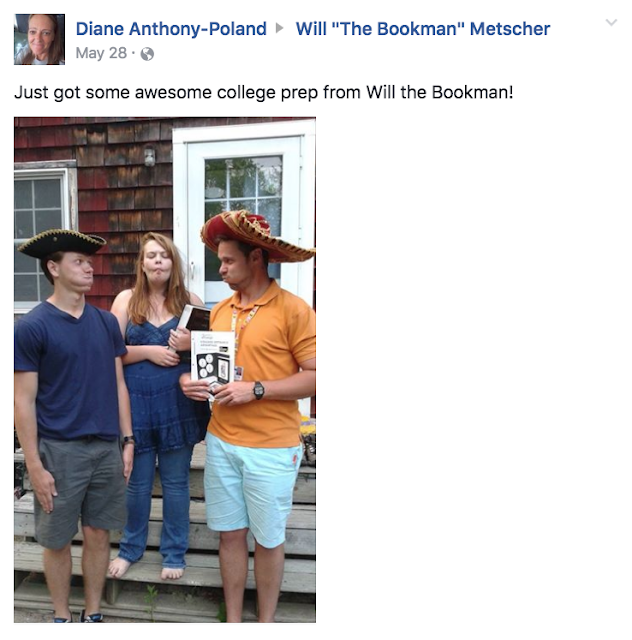632x640 pixels.
Task: Select the post text about college prep
Action: [264, 92]
